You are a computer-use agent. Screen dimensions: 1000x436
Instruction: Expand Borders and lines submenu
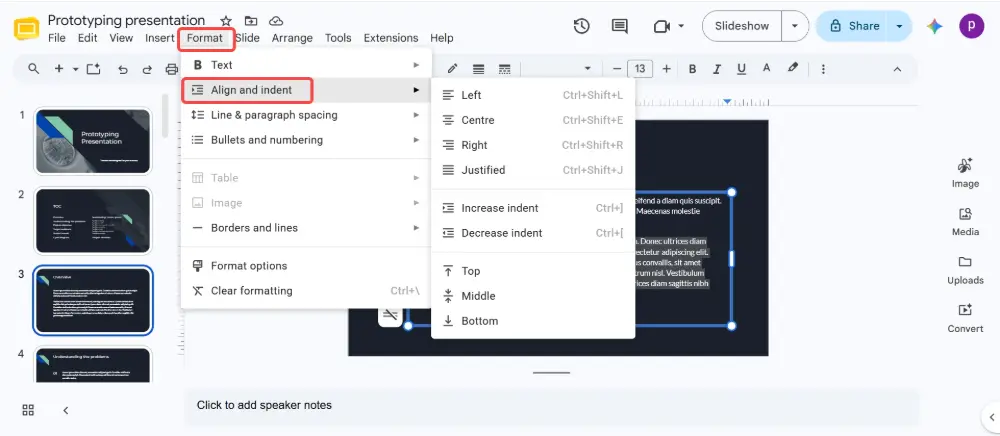click(306, 228)
